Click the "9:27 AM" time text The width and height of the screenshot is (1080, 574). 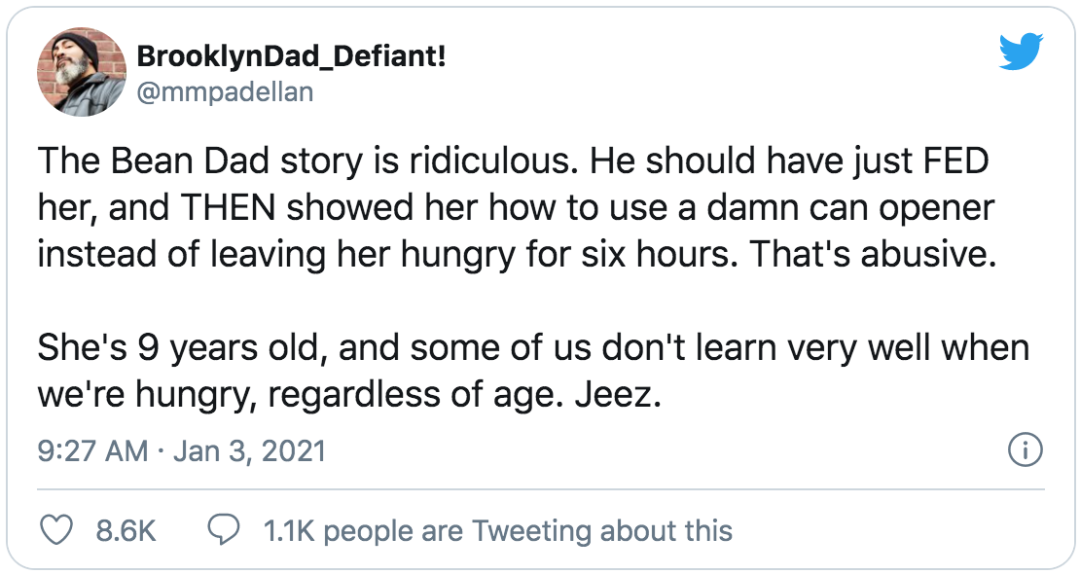click(92, 451)
